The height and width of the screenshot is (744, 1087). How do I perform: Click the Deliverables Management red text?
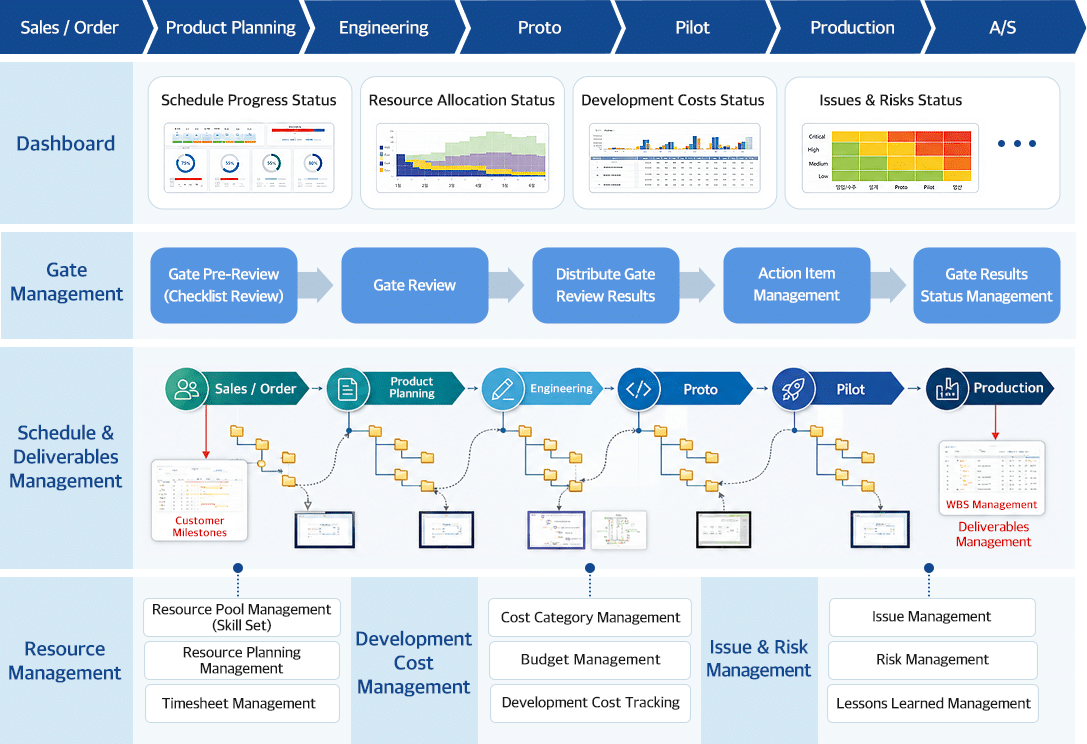pyautogui.click(x=993, y=534)
